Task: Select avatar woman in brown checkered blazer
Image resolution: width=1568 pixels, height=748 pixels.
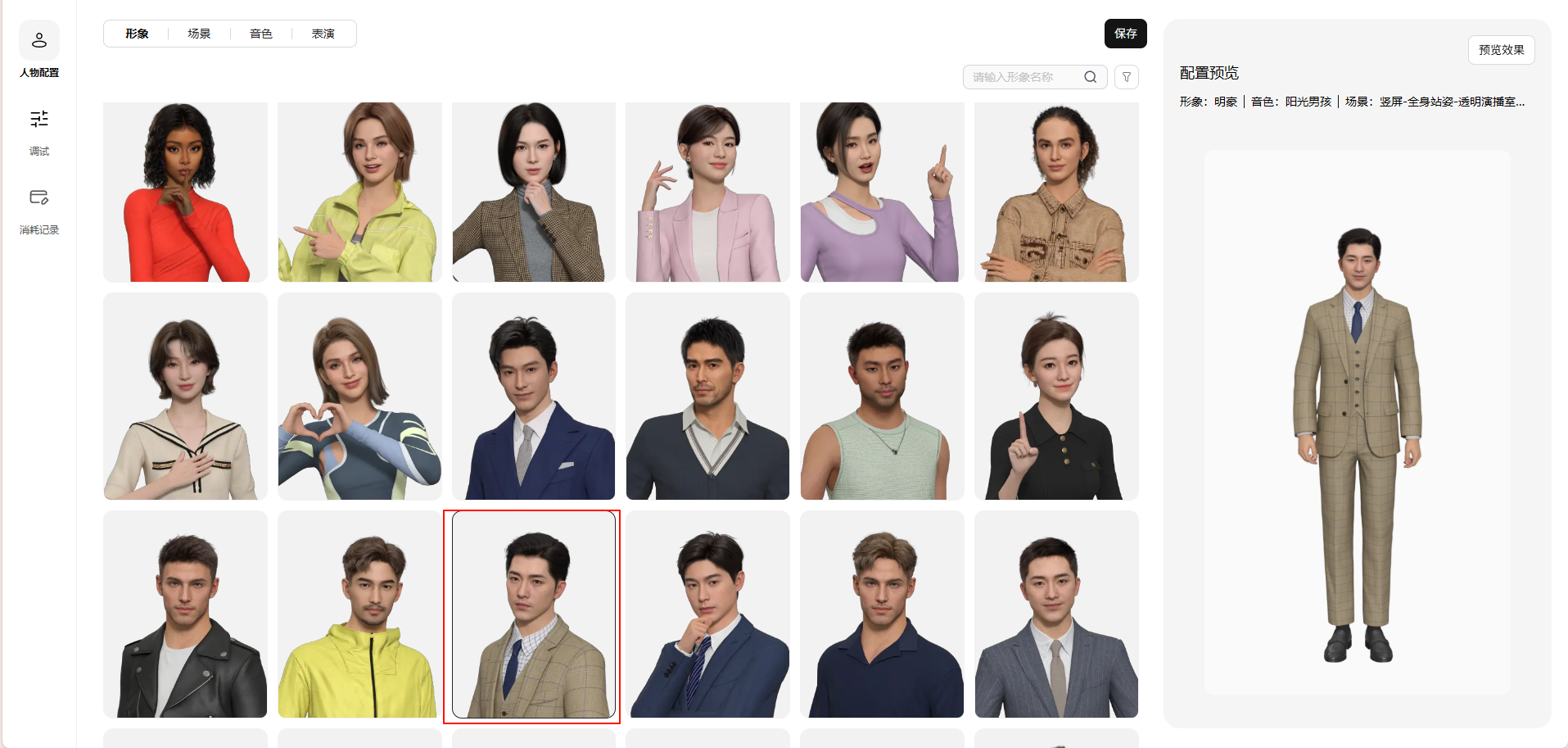Action: pos(534,192)
